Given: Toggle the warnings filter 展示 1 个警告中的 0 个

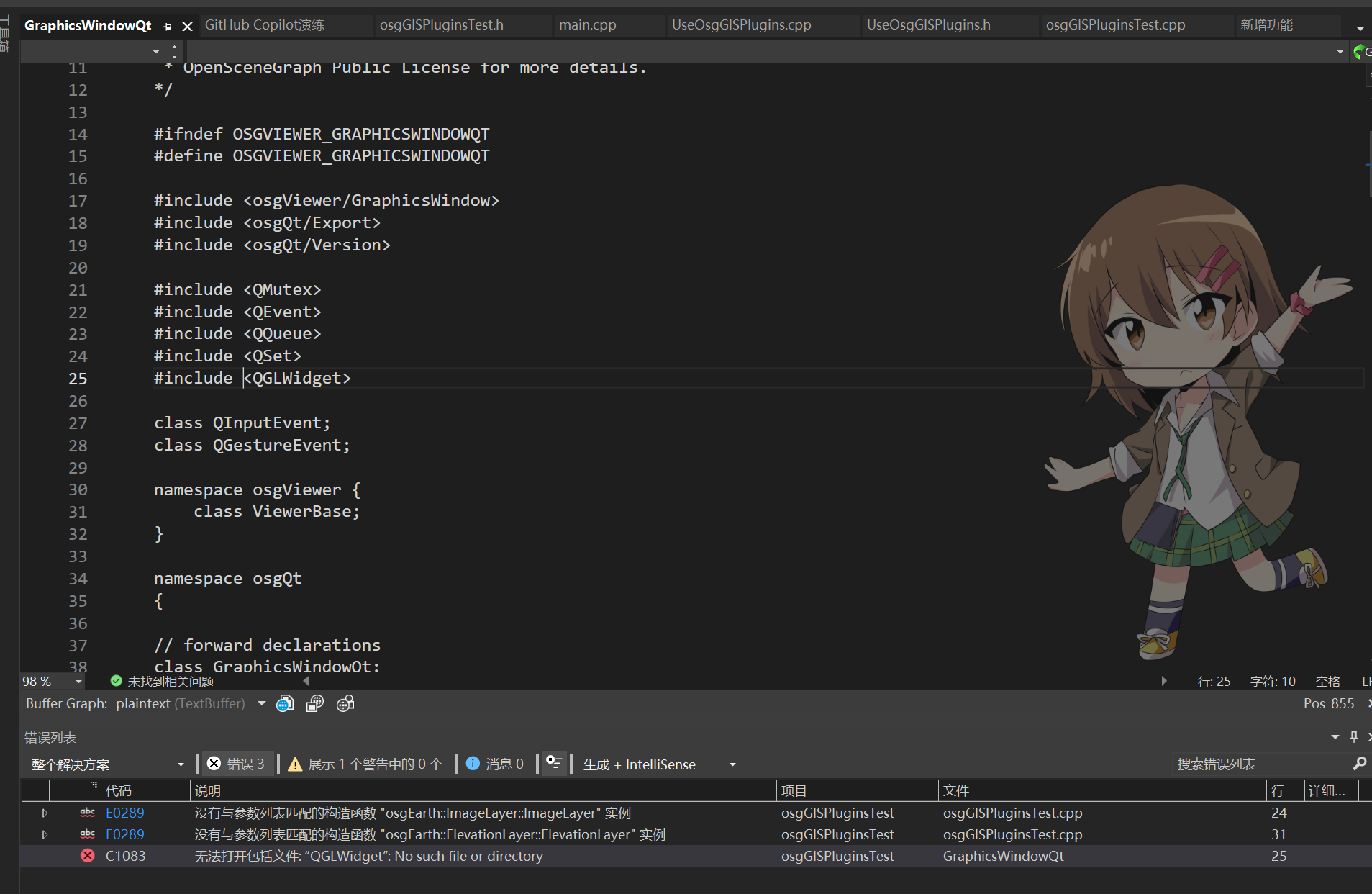Looking at the screenshot, I should [365, 764].
